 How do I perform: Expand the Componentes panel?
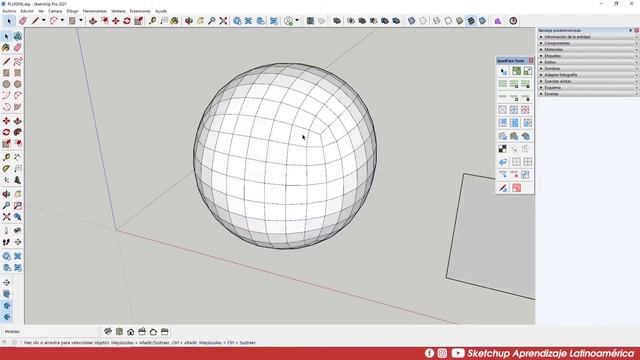[588, 43]
